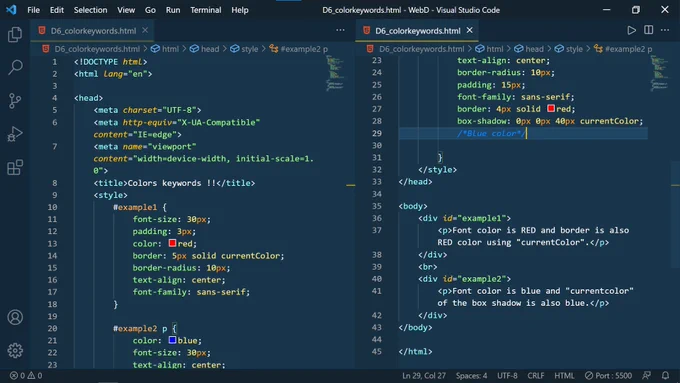The width and height of the screenshot is (680, 383).
Task: Split the editor right
Action: point(648,30)
